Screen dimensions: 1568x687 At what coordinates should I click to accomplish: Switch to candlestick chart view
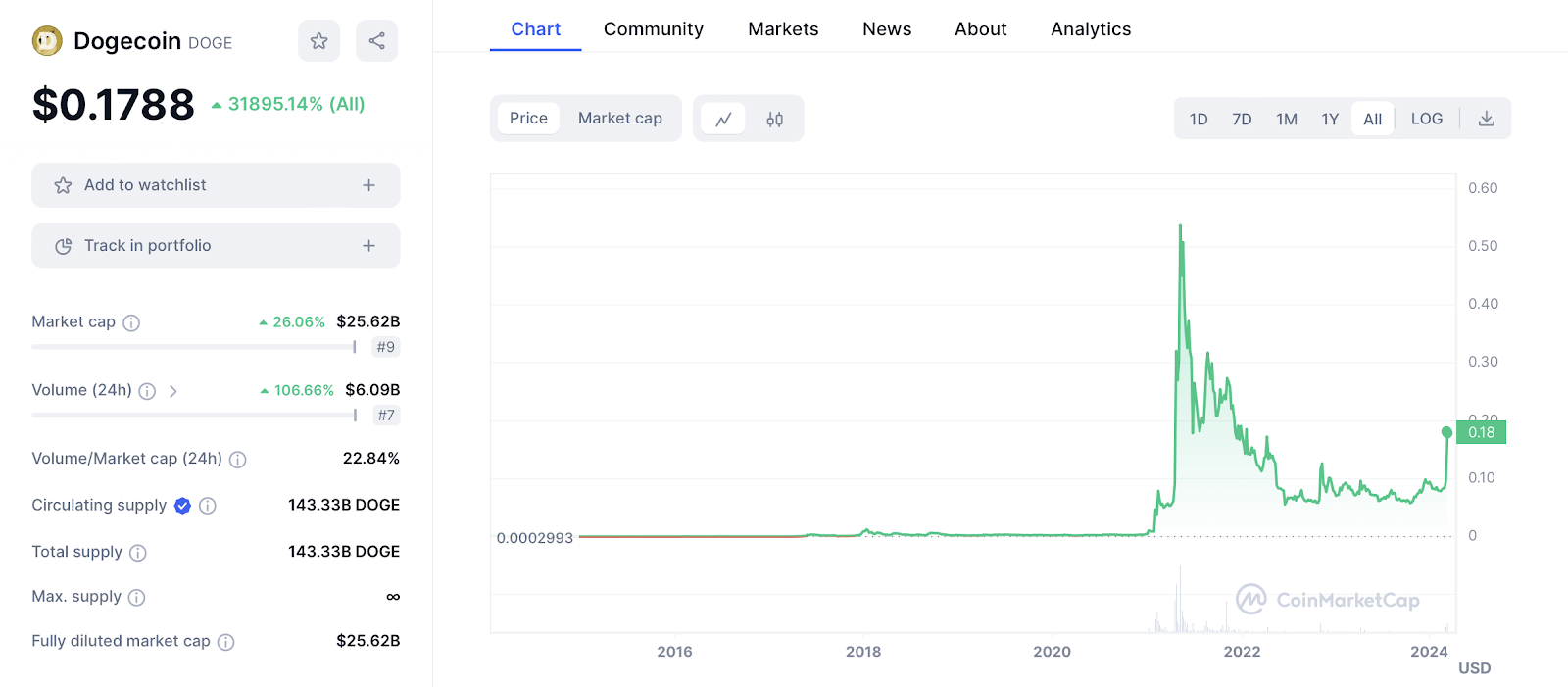[774, 119]
